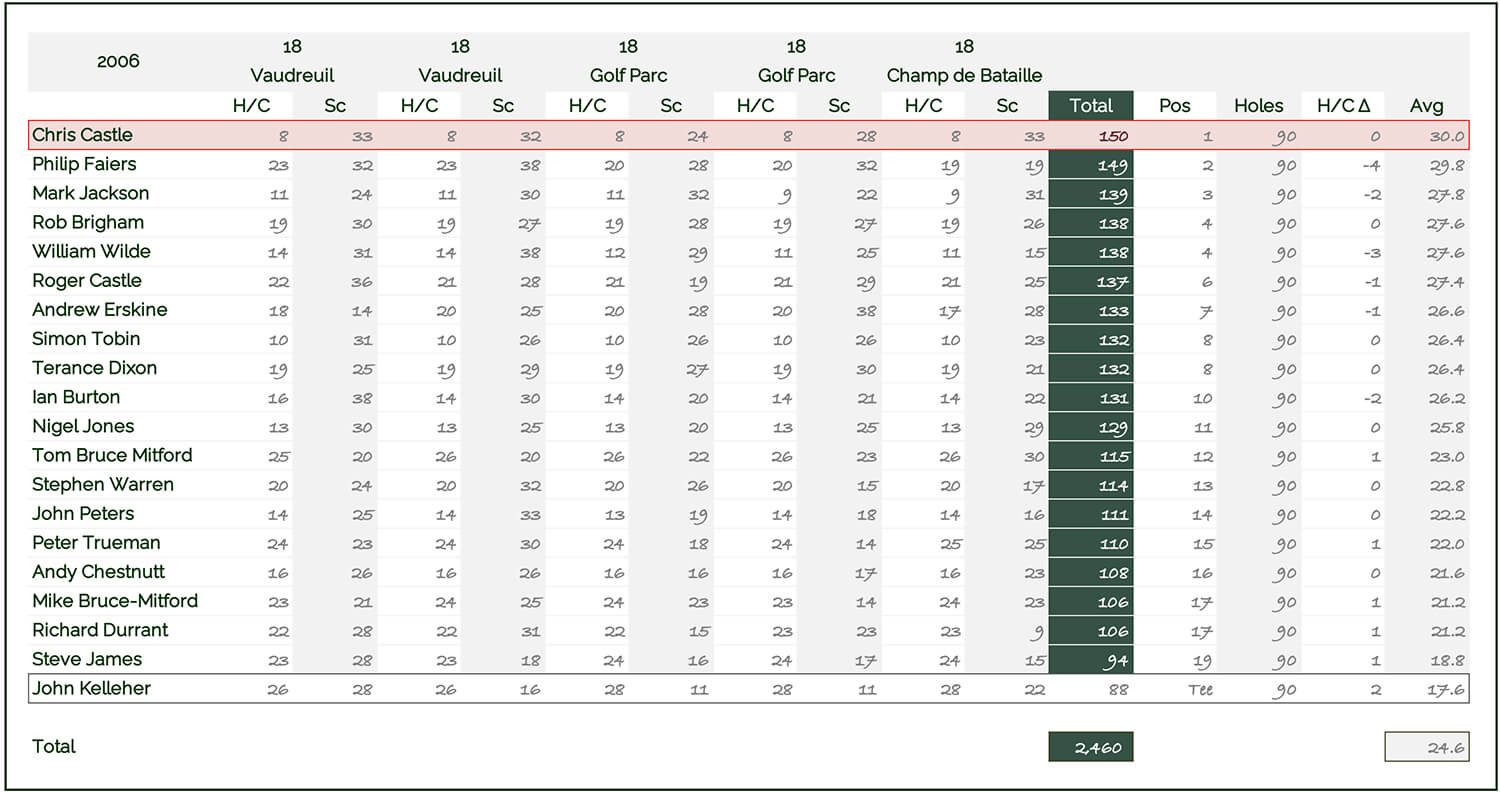
Task: Select the 'Simon Tobin' name cell
Action: point(86,338)
